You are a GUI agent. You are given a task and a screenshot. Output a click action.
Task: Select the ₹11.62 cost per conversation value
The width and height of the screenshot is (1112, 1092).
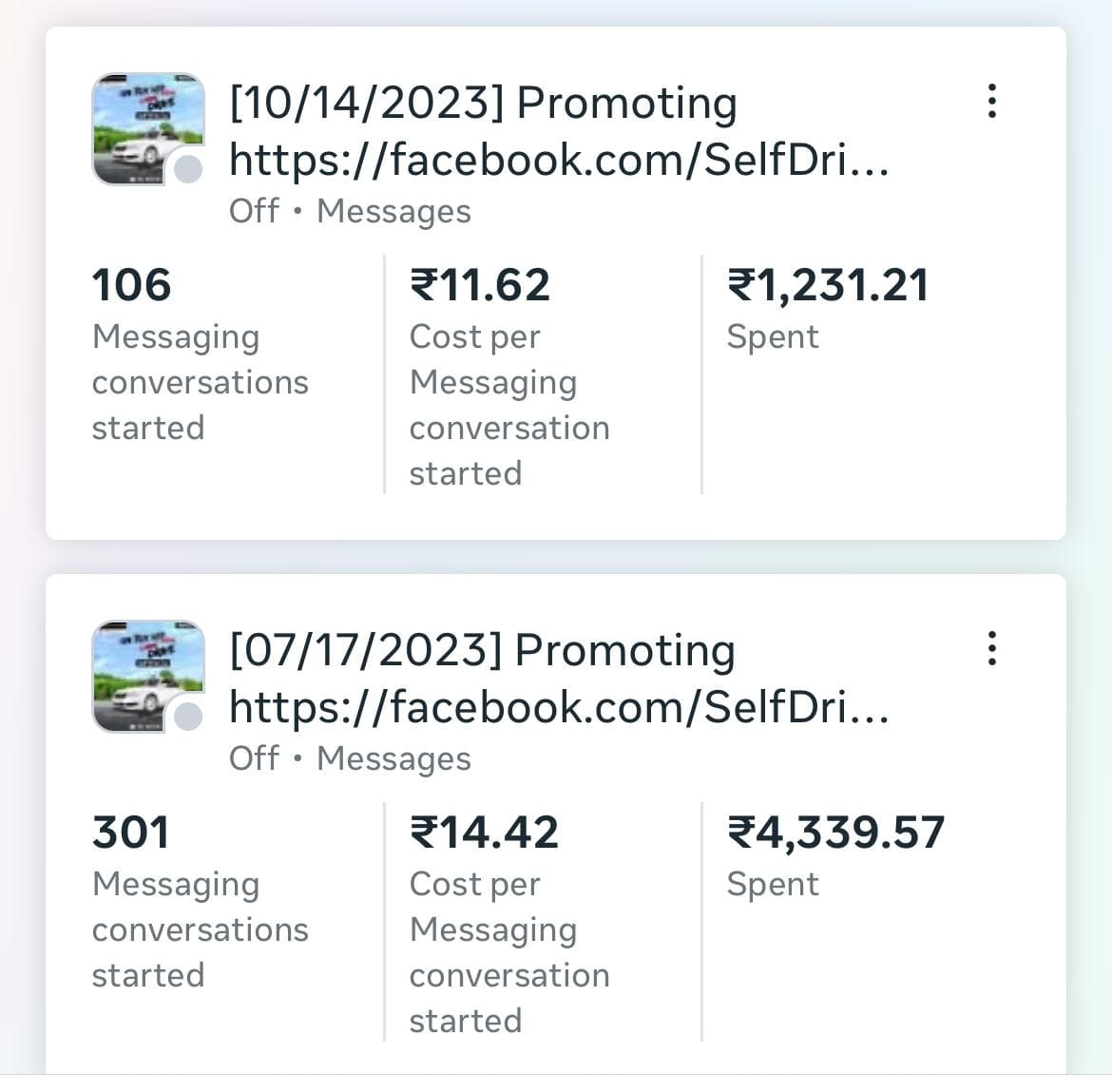tap(480, 285)
